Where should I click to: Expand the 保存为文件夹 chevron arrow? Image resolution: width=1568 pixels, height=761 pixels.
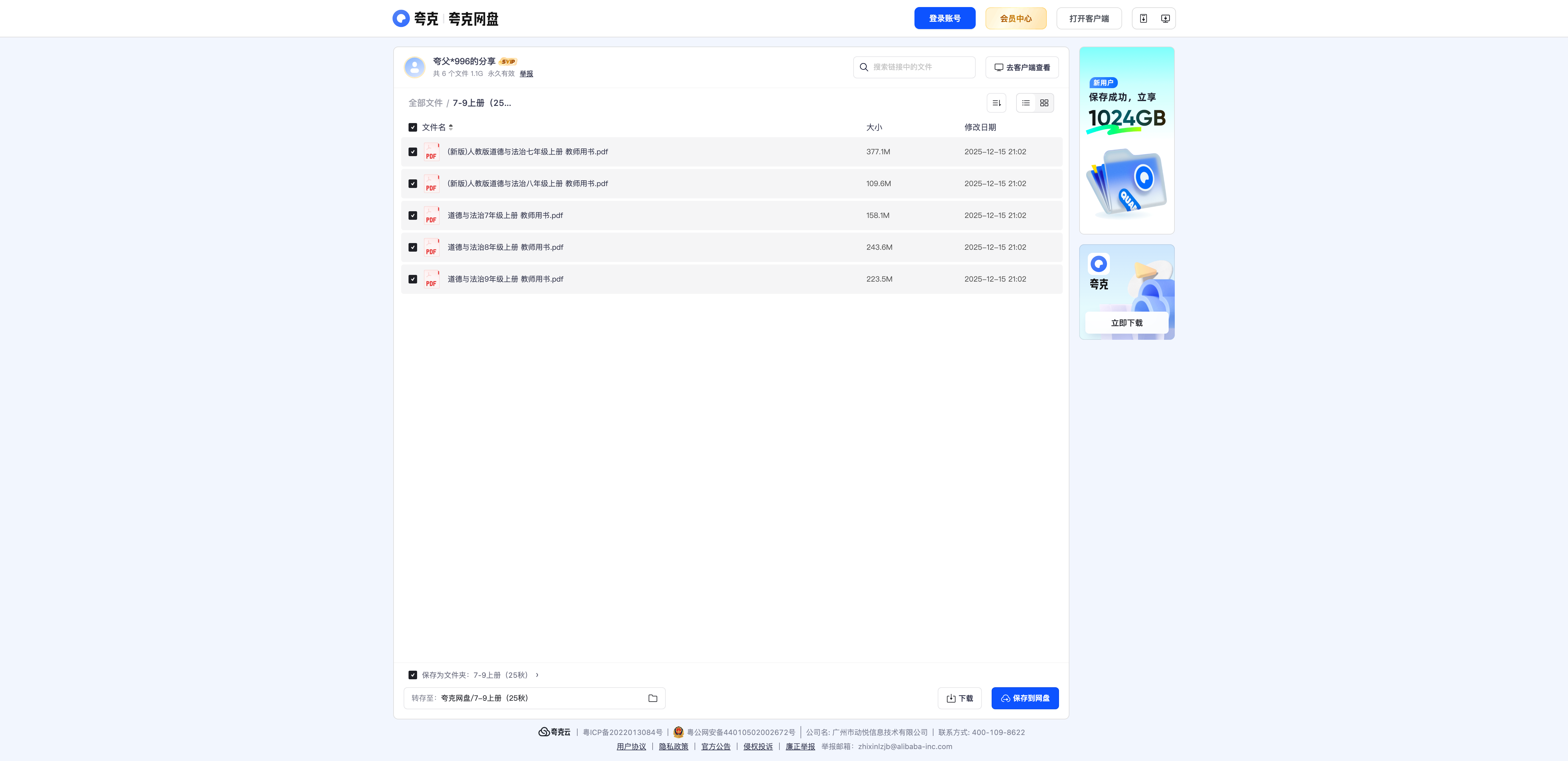coord(537,675)
